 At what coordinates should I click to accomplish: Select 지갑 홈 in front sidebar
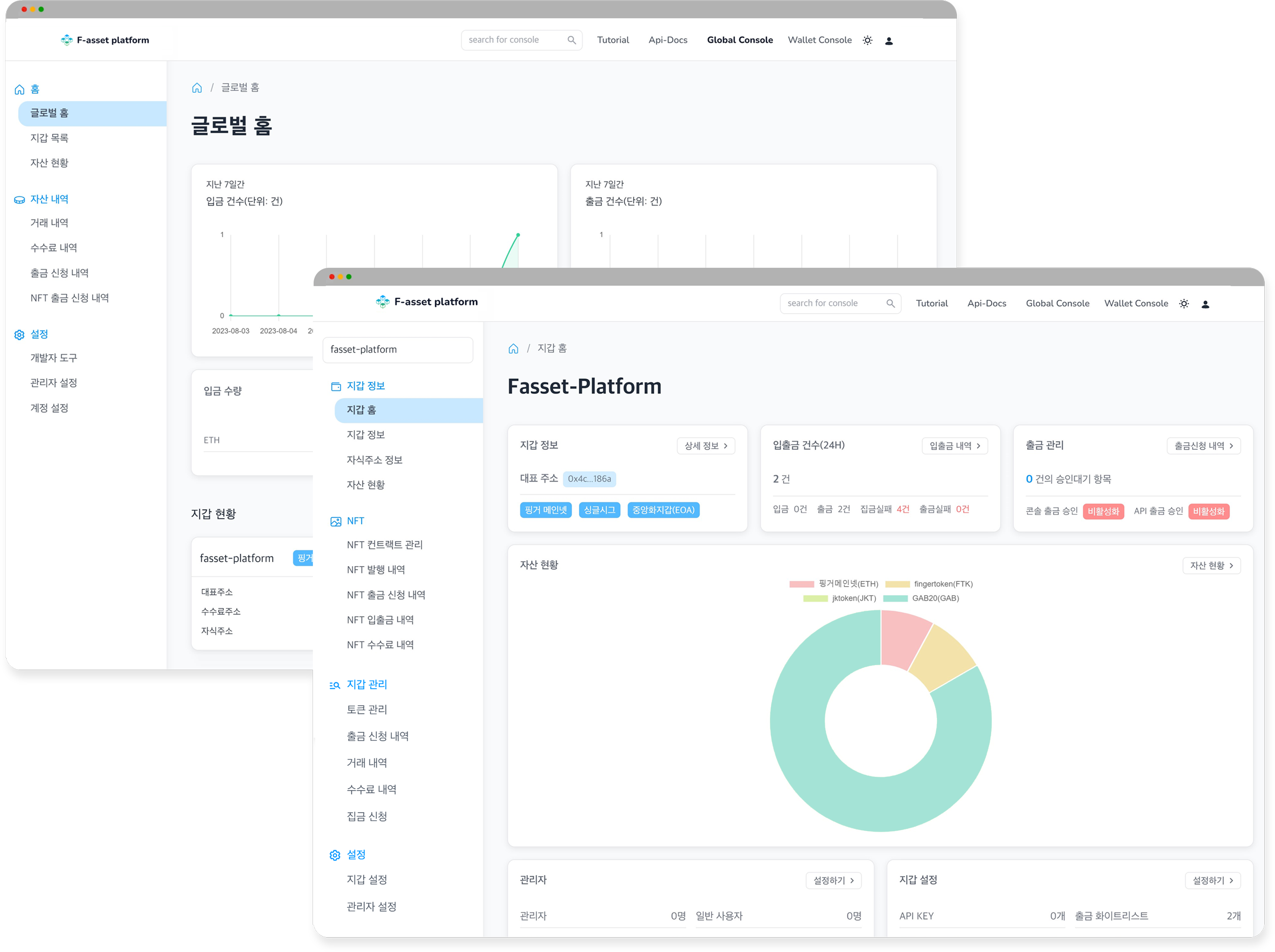408,410
